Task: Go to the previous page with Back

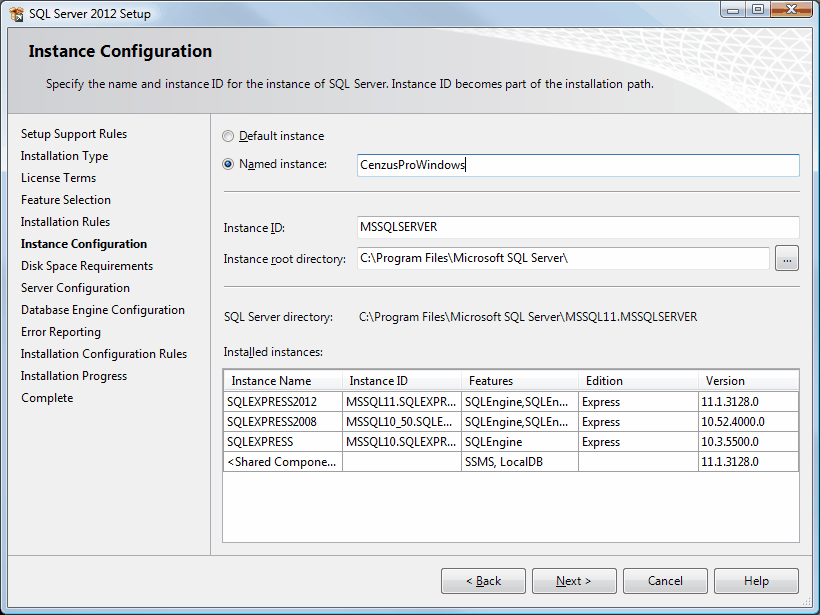Action: pos(483,581)
